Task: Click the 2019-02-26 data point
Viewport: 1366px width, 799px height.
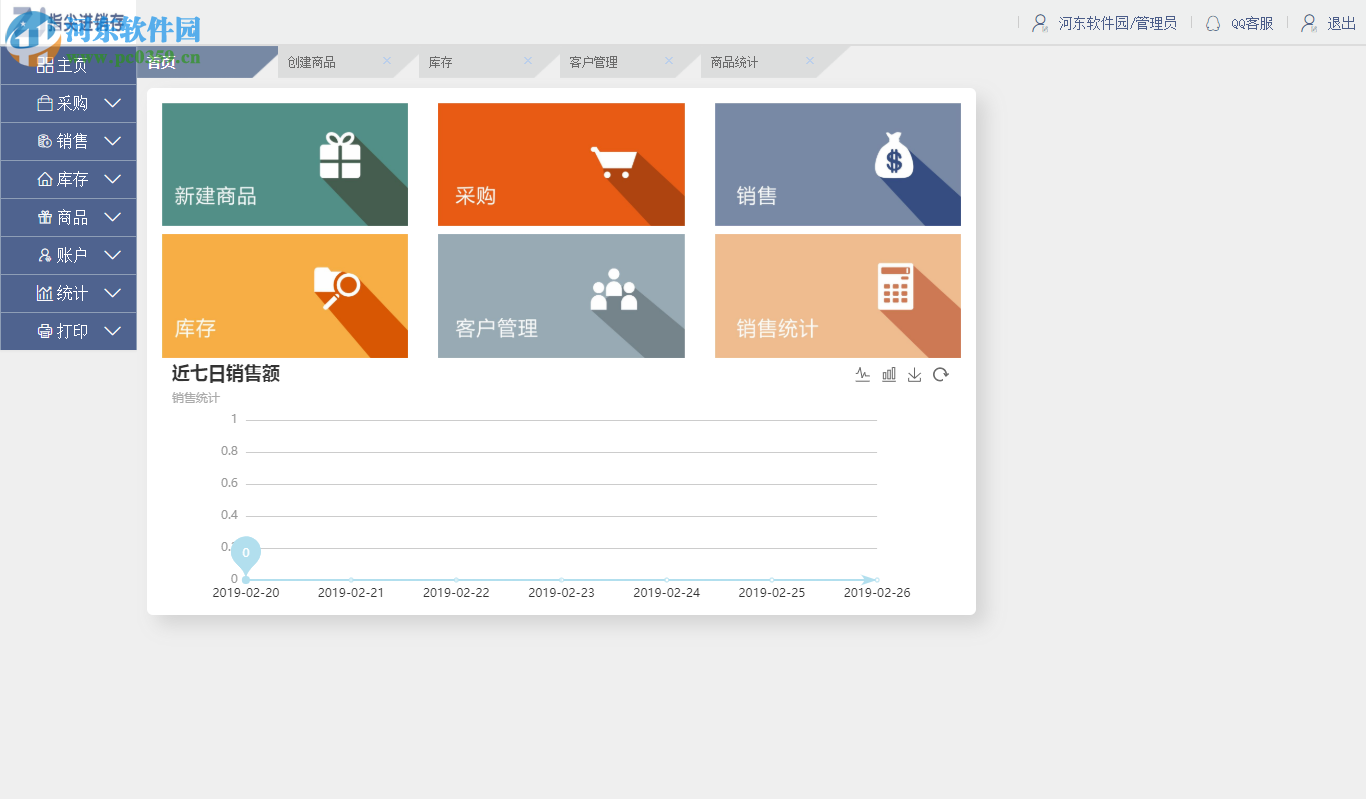Action: (877, 580)
